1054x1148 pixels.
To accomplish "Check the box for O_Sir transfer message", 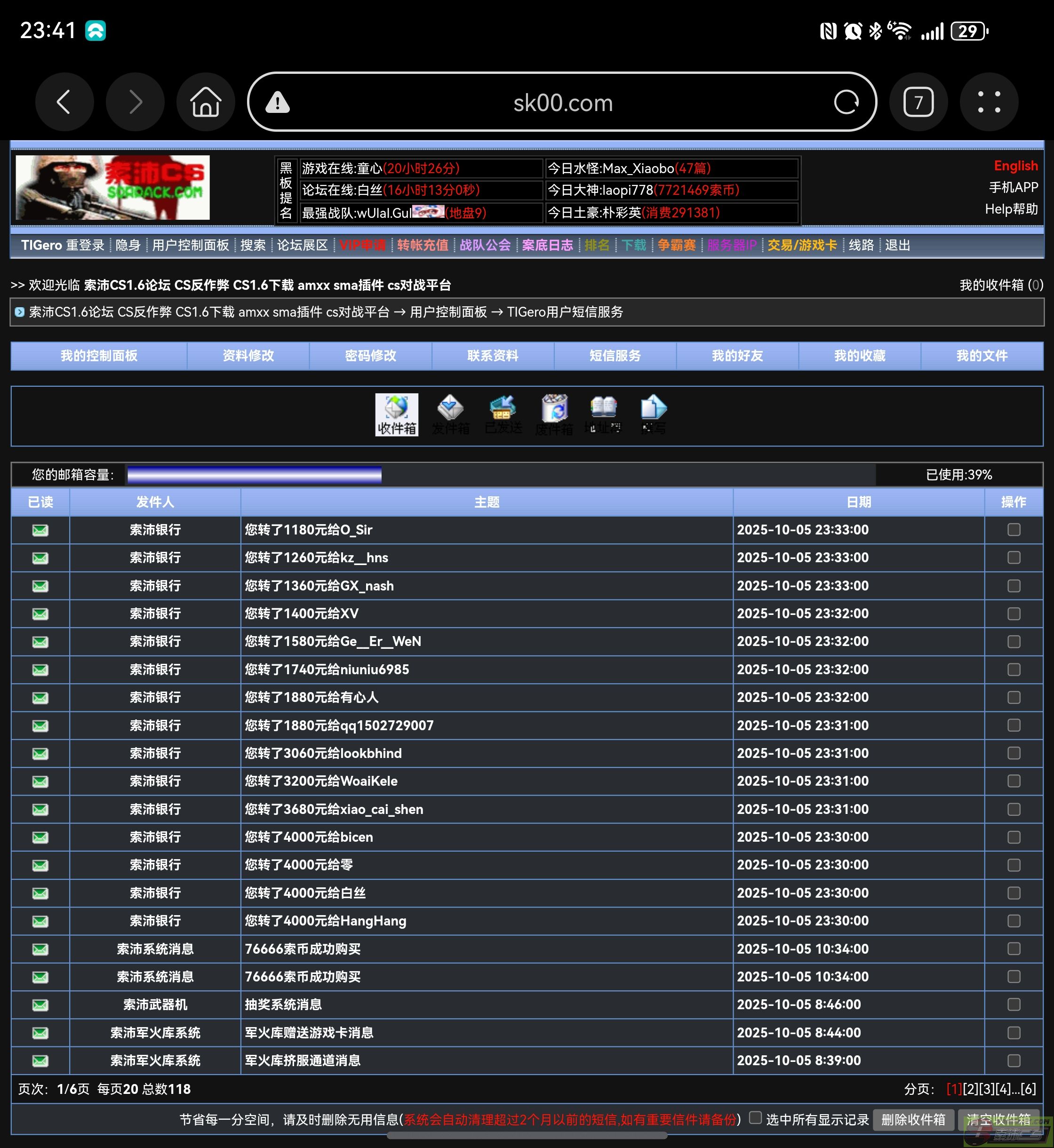I will click(1014, 530).
